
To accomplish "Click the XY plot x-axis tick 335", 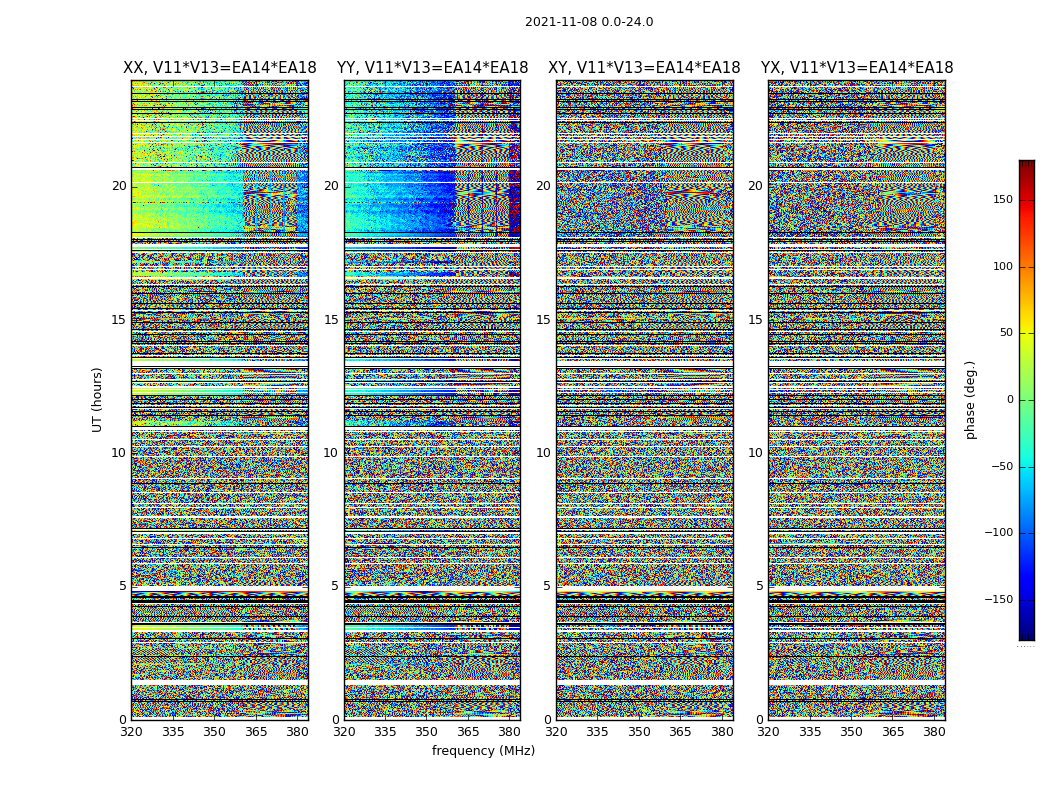I will pyautogui.click(x=597, y=732).
